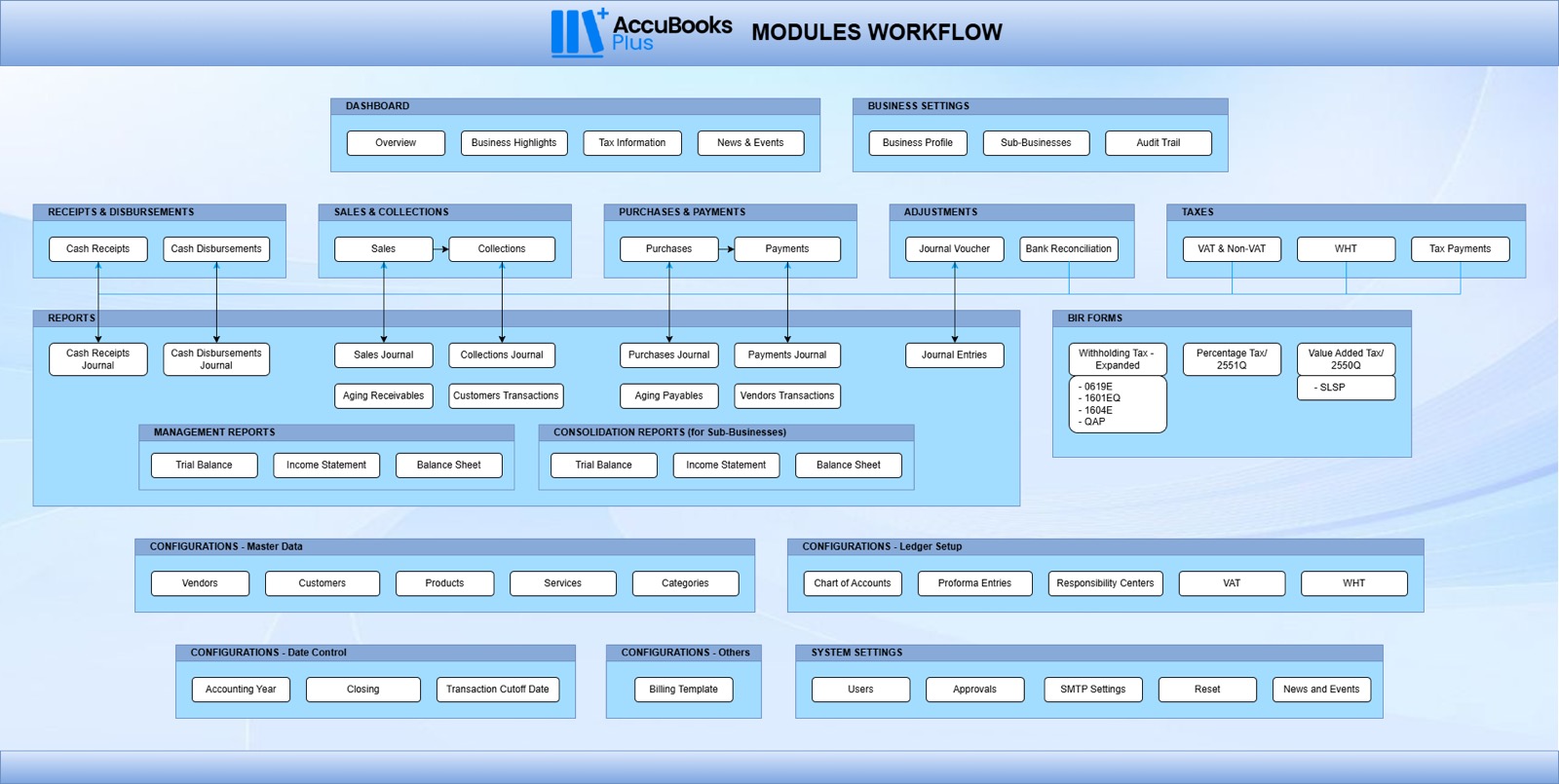Open SMTP Settings in System Settings
The image size is (1559, 784).
point(1093,690)
